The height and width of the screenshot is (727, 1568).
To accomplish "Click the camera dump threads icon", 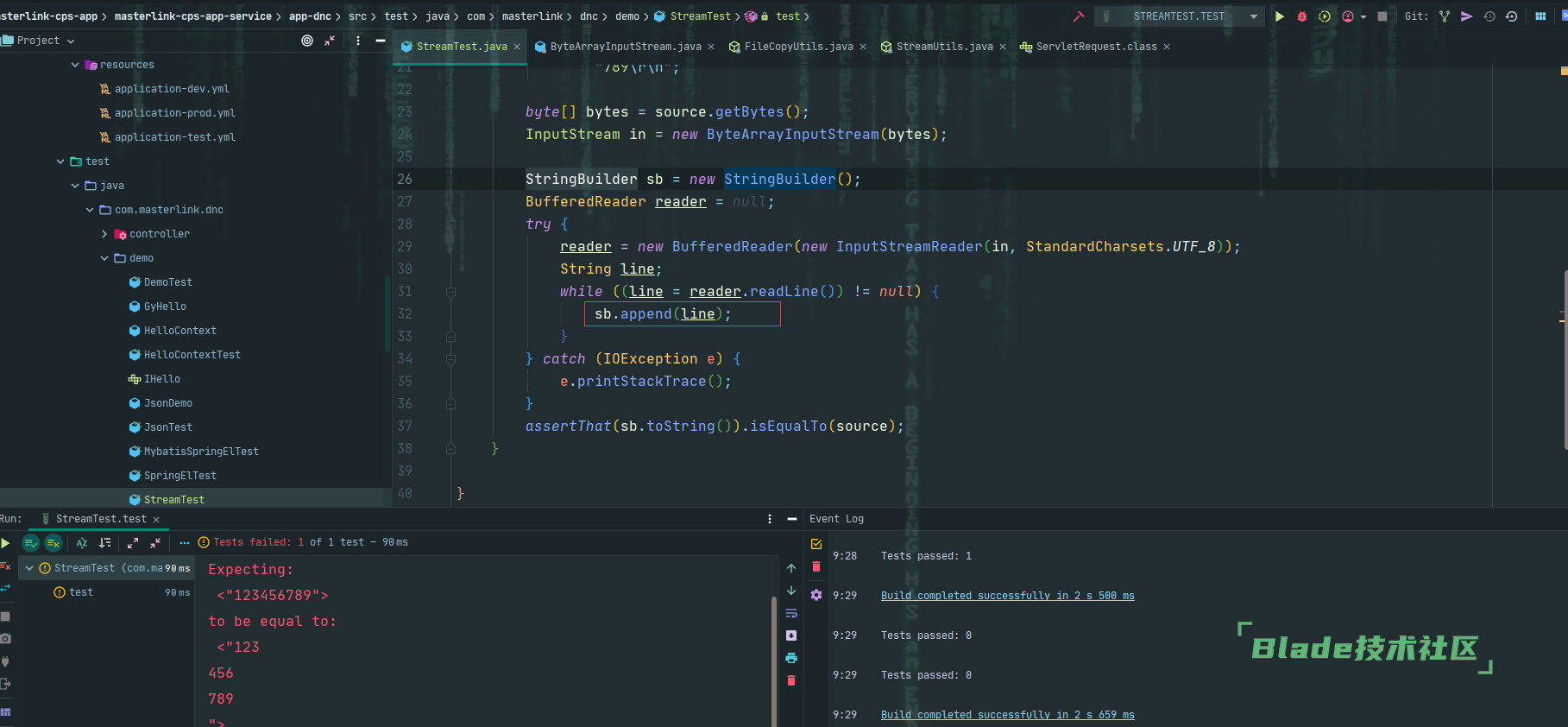I will pos(5,639).
